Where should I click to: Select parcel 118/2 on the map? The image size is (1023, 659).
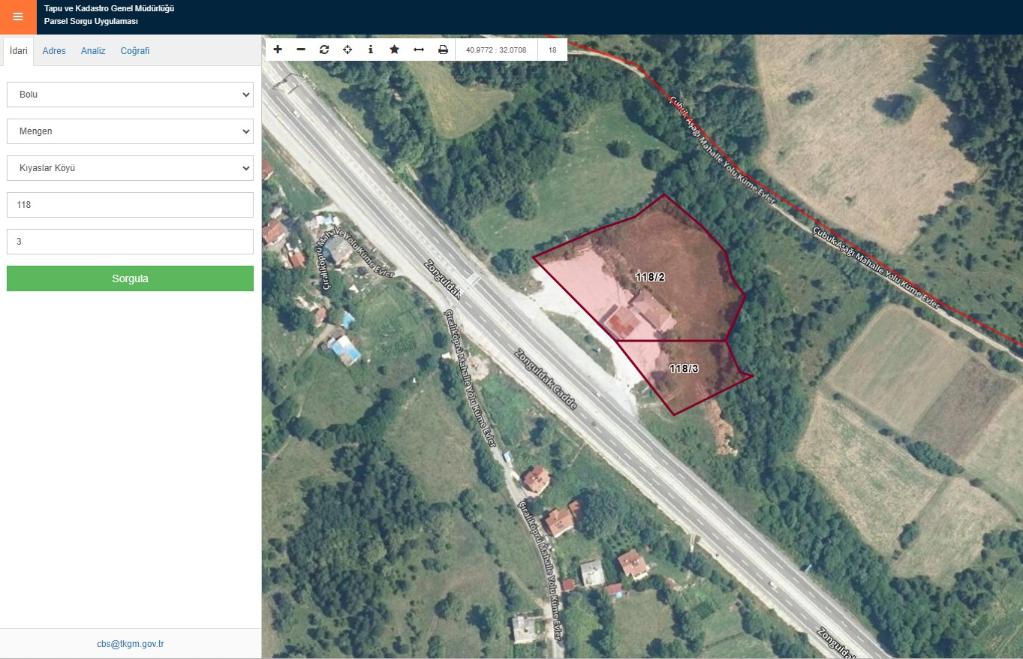point(650,277)
